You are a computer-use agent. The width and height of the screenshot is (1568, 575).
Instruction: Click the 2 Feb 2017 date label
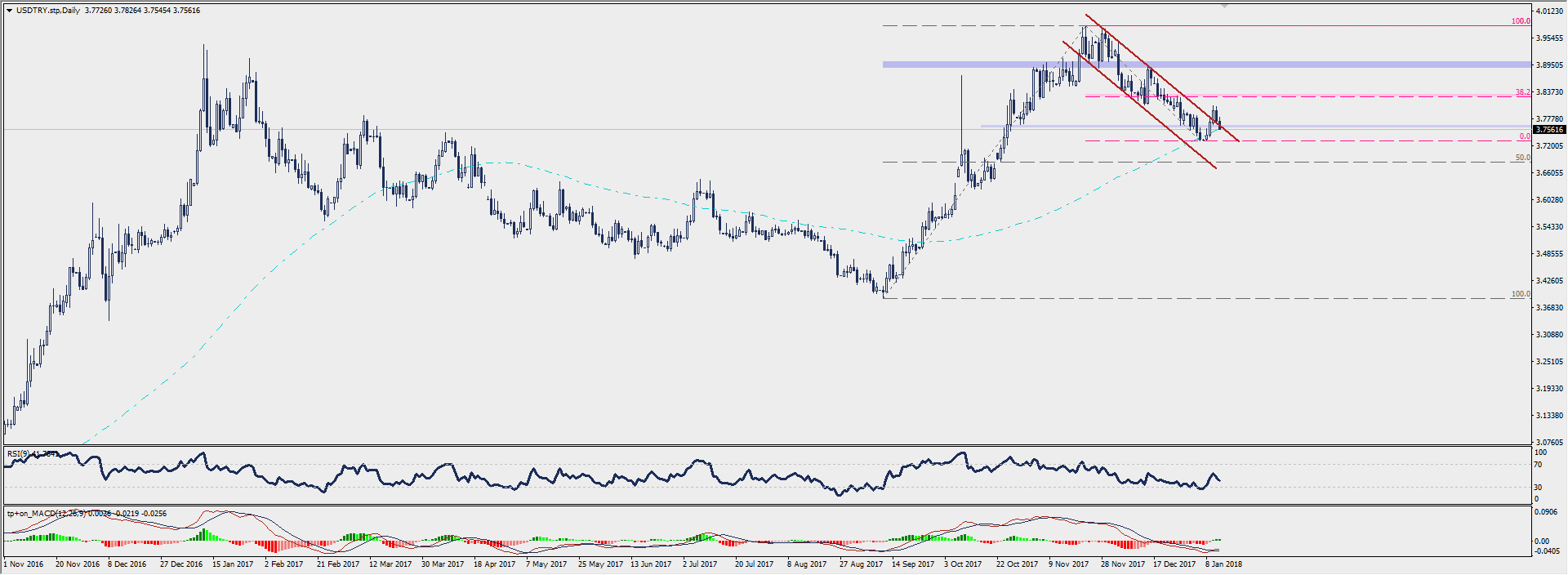click(283, 564)
